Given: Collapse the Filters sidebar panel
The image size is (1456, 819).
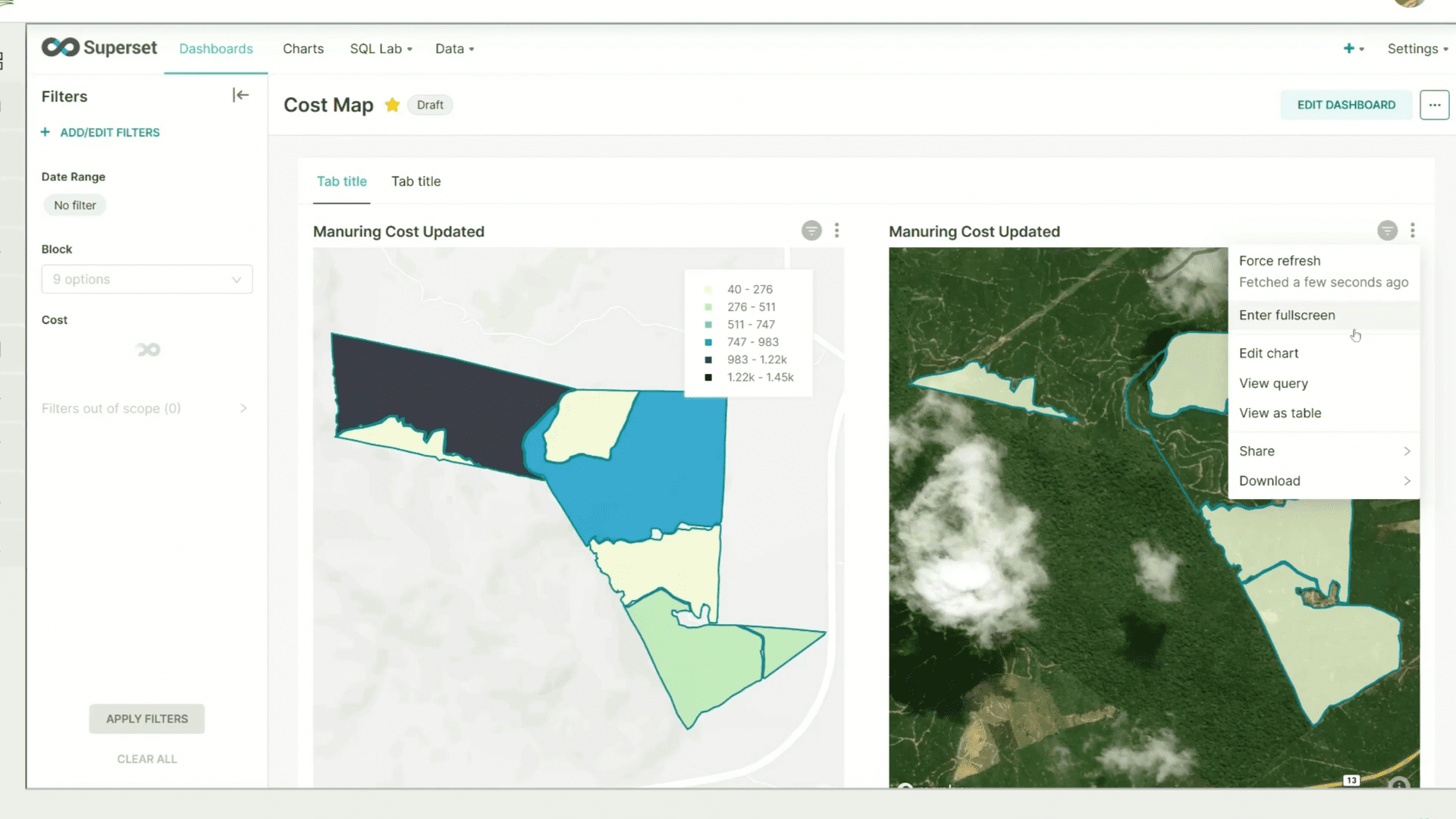Looking at the screenshot, I should pyautogui.click(x=240, y=95).
